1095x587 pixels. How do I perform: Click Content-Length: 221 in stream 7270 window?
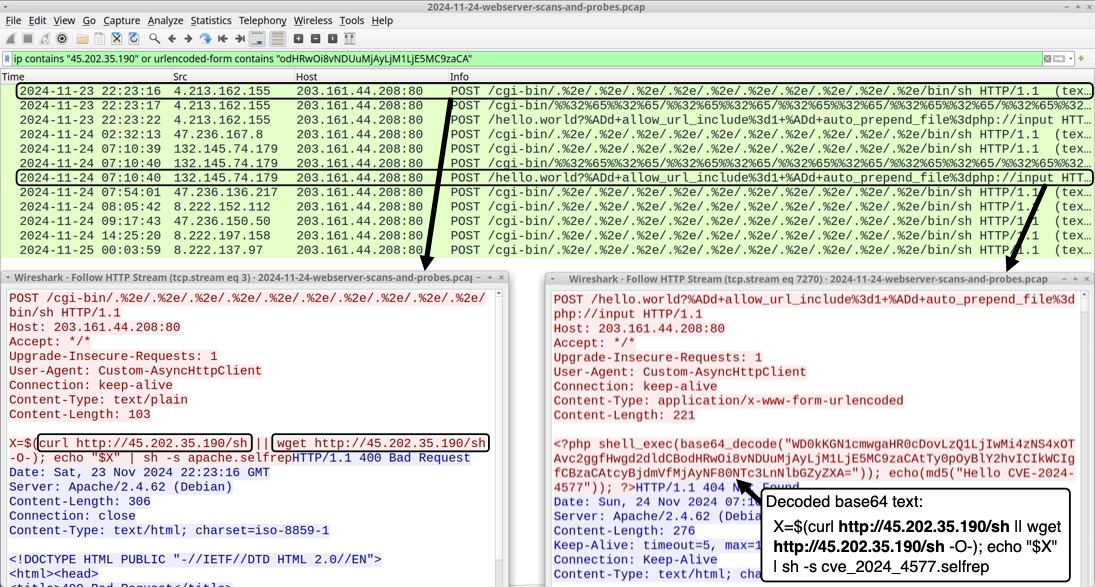(624, 415)
